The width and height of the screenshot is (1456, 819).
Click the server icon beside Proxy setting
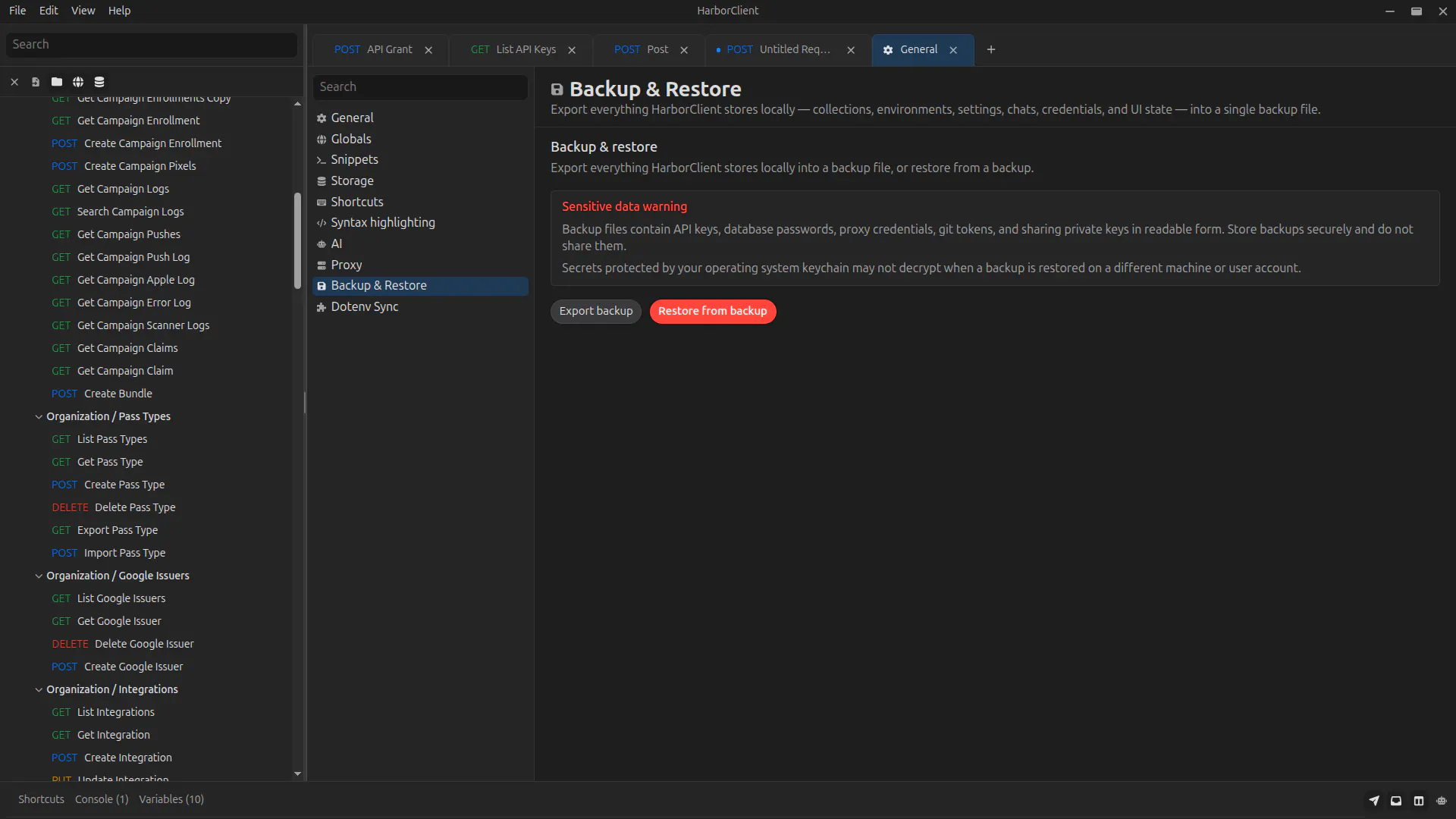point(322,265)
